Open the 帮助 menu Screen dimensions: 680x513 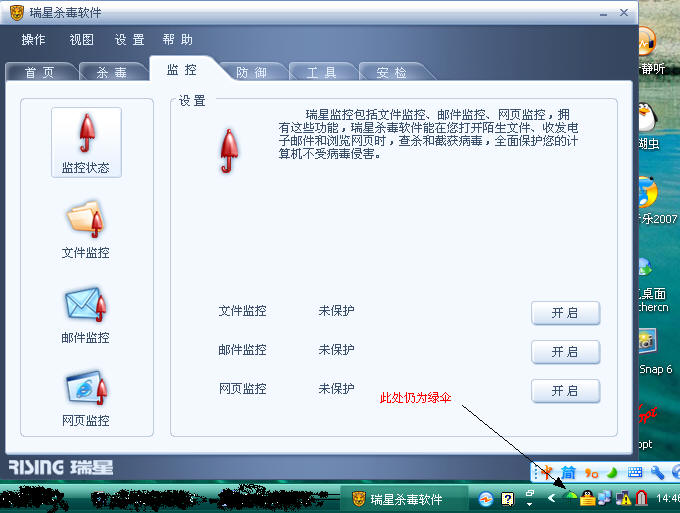click(x=177, y=40)
